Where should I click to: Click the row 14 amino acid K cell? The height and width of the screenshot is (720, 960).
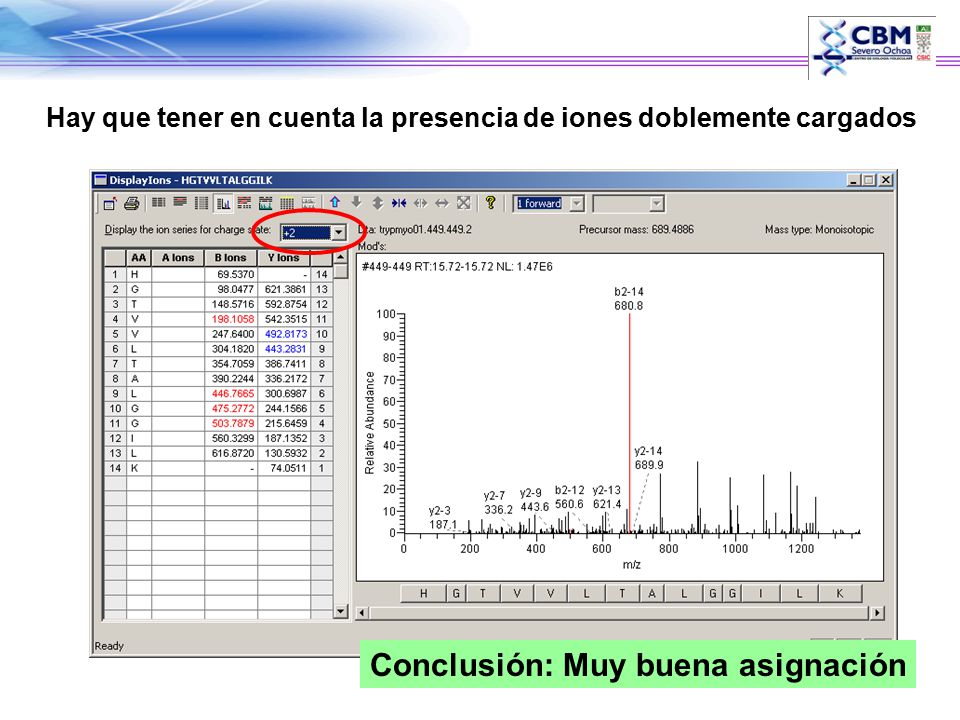coord(138,468)
